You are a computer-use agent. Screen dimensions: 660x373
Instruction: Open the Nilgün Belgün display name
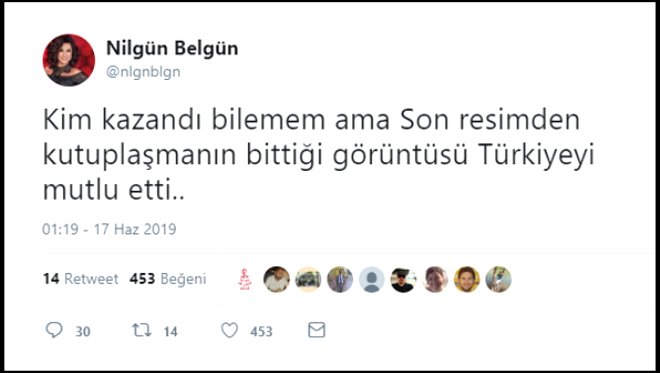[172, 48]
